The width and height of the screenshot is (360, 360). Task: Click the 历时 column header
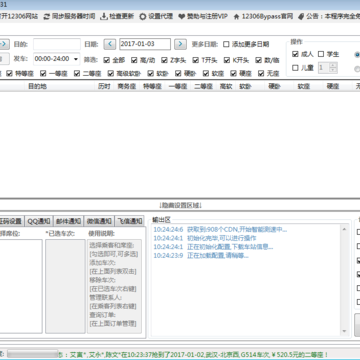104,86
